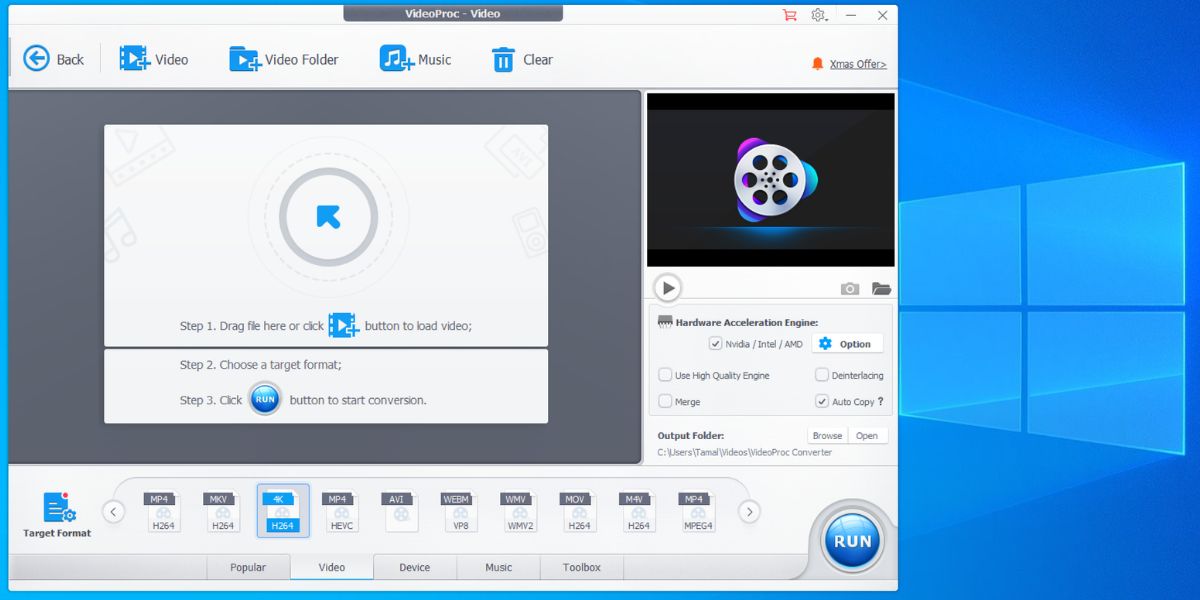
Task: Clear the loaded media list
Action: 521,59
